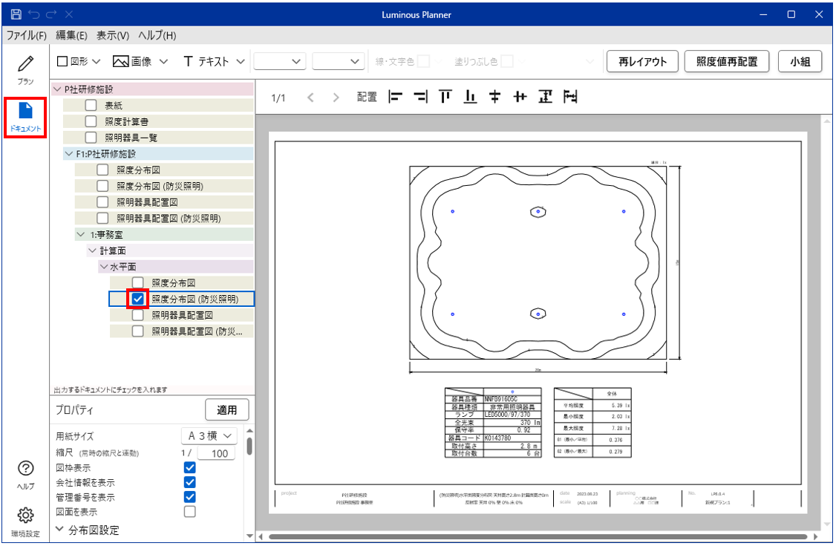Check the 照度計算書 checkbox
835x545 pixels.
[x=91, y=121]
